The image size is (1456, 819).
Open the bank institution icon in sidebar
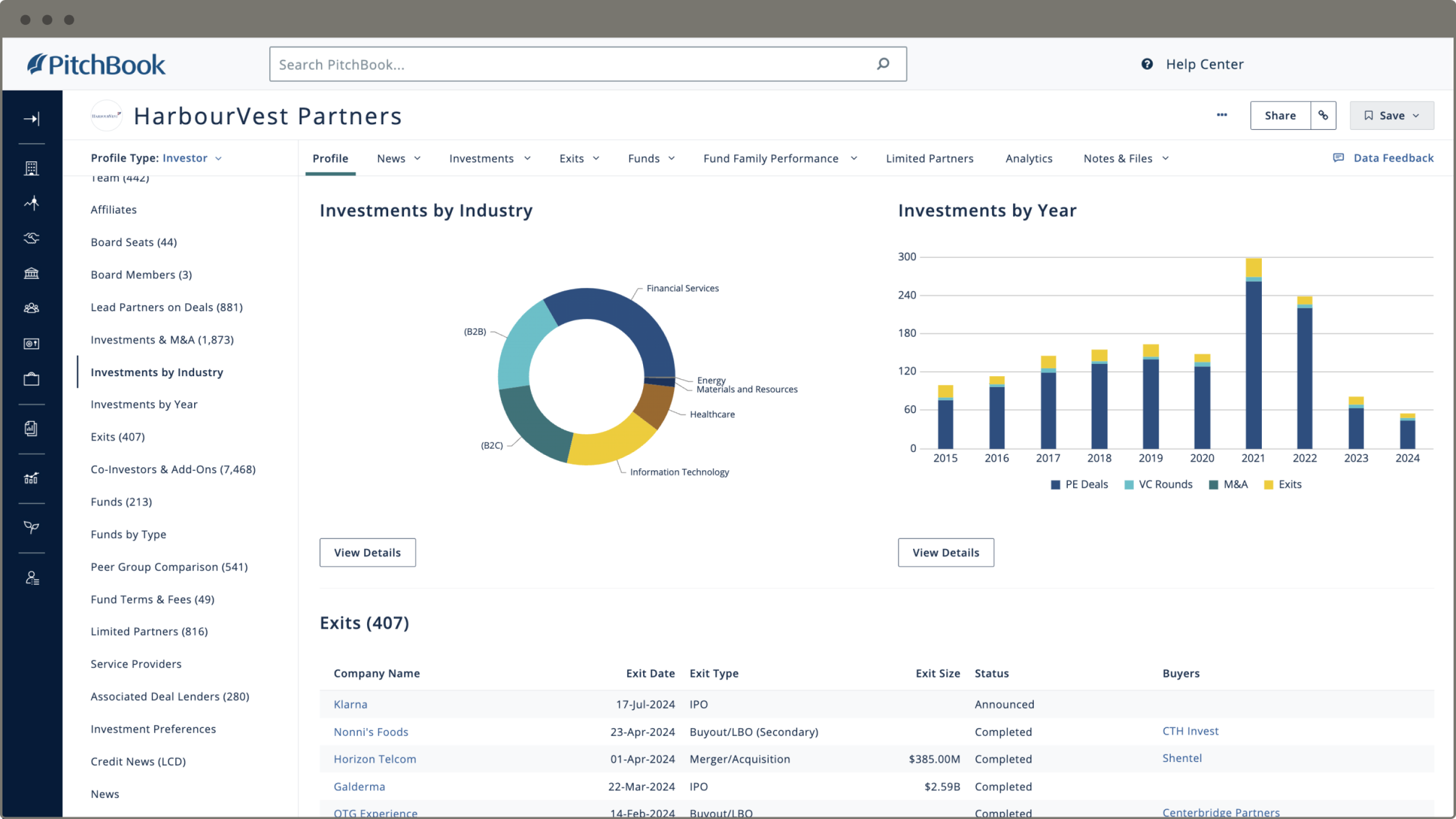[x=31, y=274]
